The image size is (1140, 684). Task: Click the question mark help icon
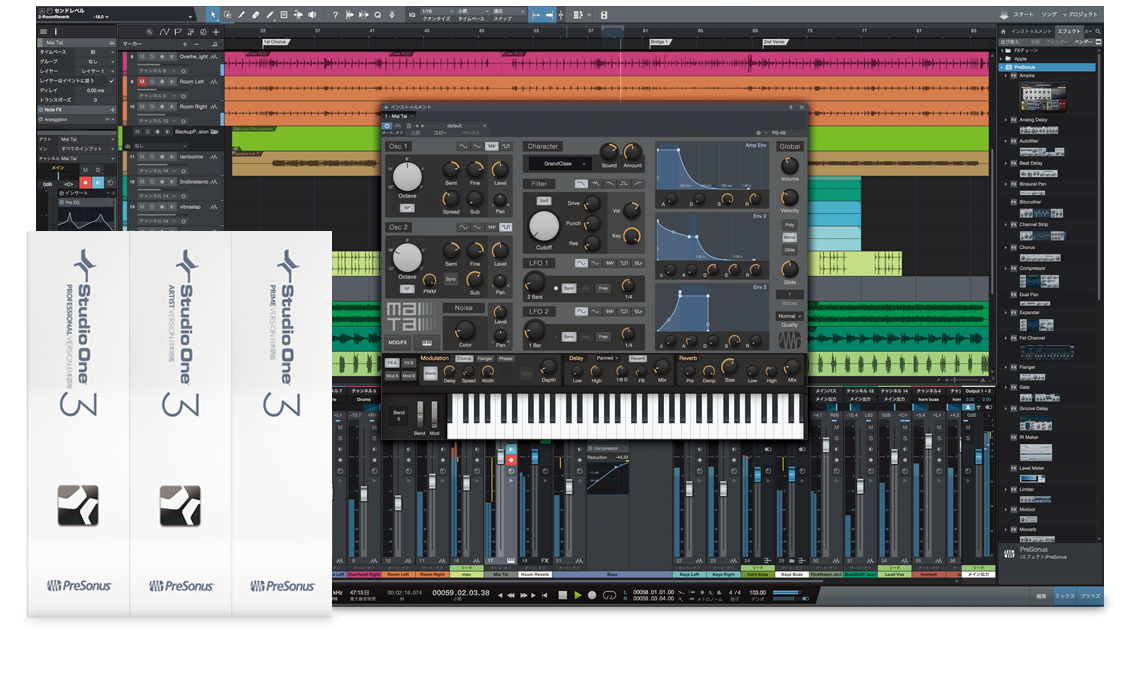(335, 15)
